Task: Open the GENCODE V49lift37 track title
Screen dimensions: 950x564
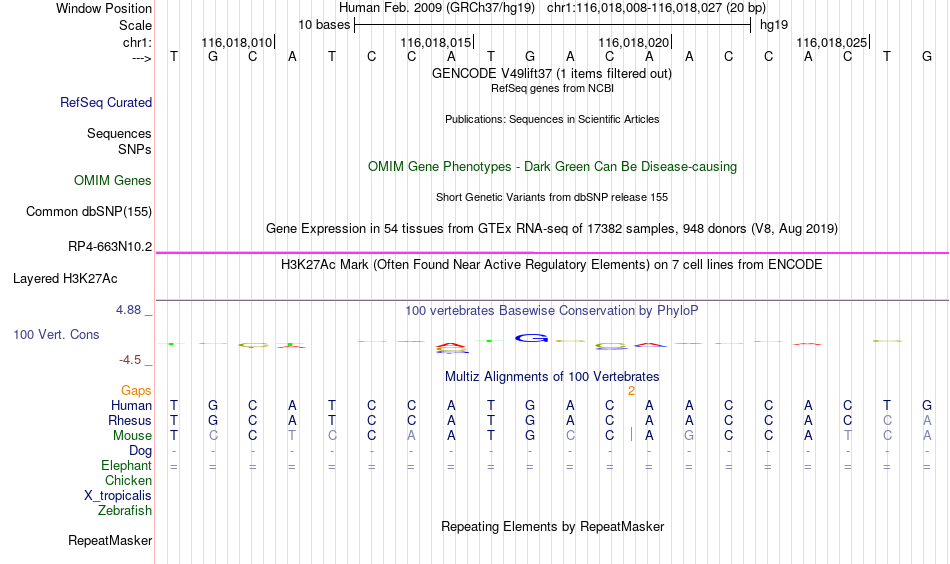Action: (552, 73)
